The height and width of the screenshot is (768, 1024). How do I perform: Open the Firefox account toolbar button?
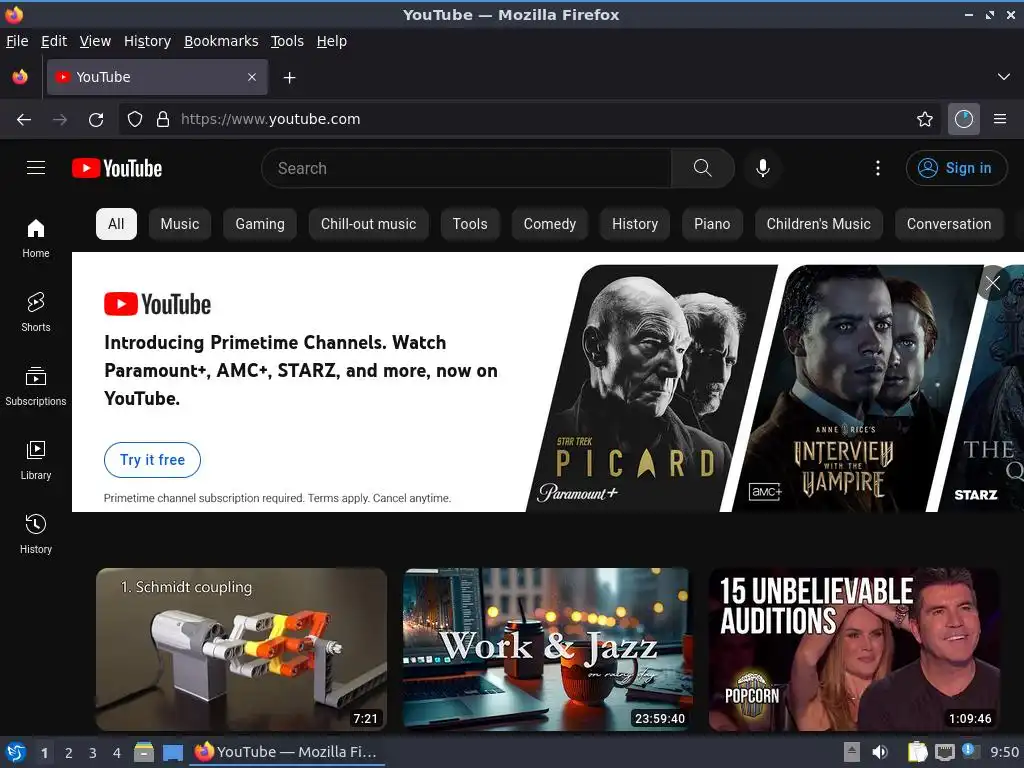point(963,119)
